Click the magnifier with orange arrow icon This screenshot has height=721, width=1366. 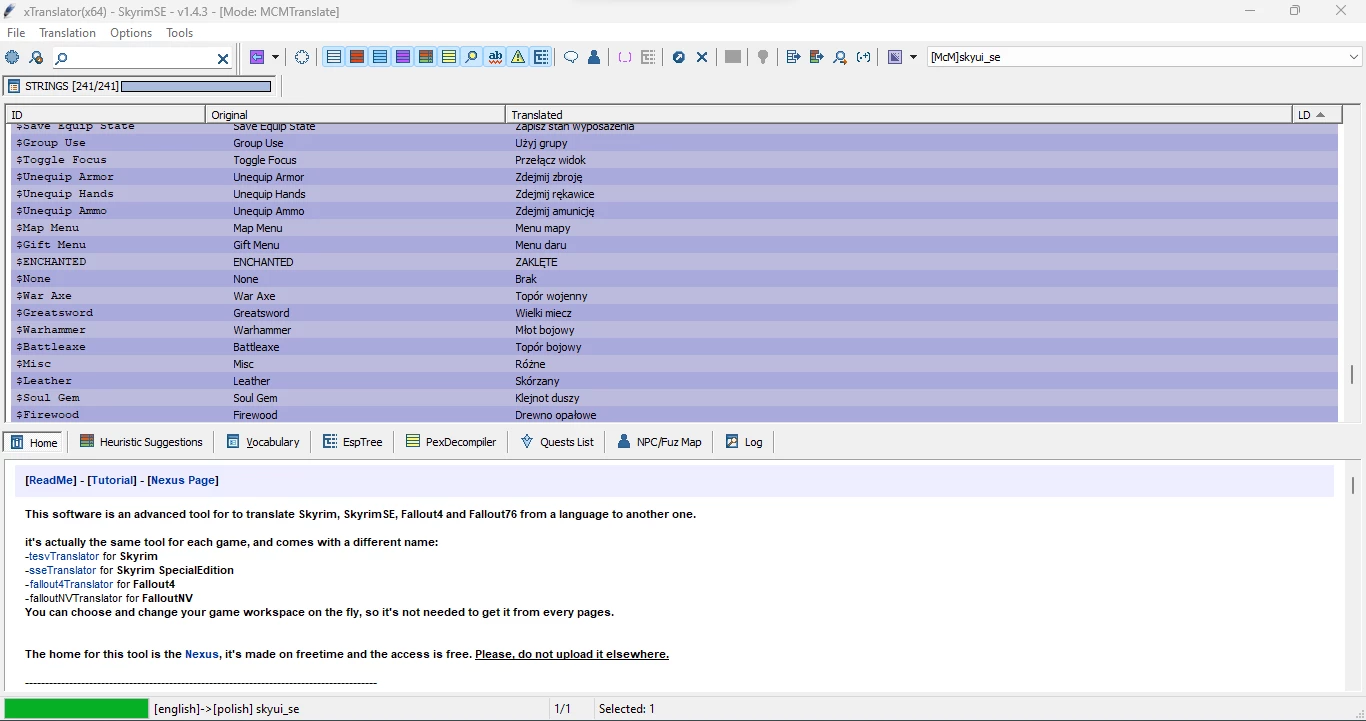840,57
